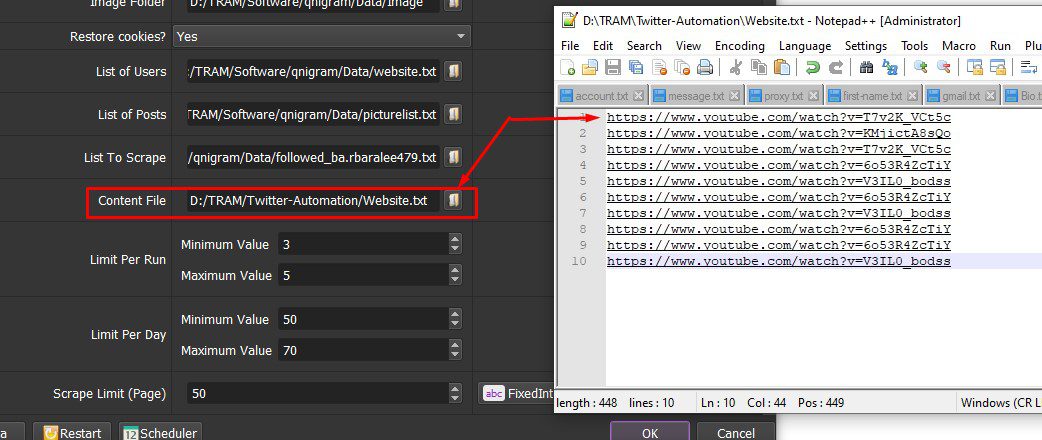Open the Run menu

tap(1000, 46)
